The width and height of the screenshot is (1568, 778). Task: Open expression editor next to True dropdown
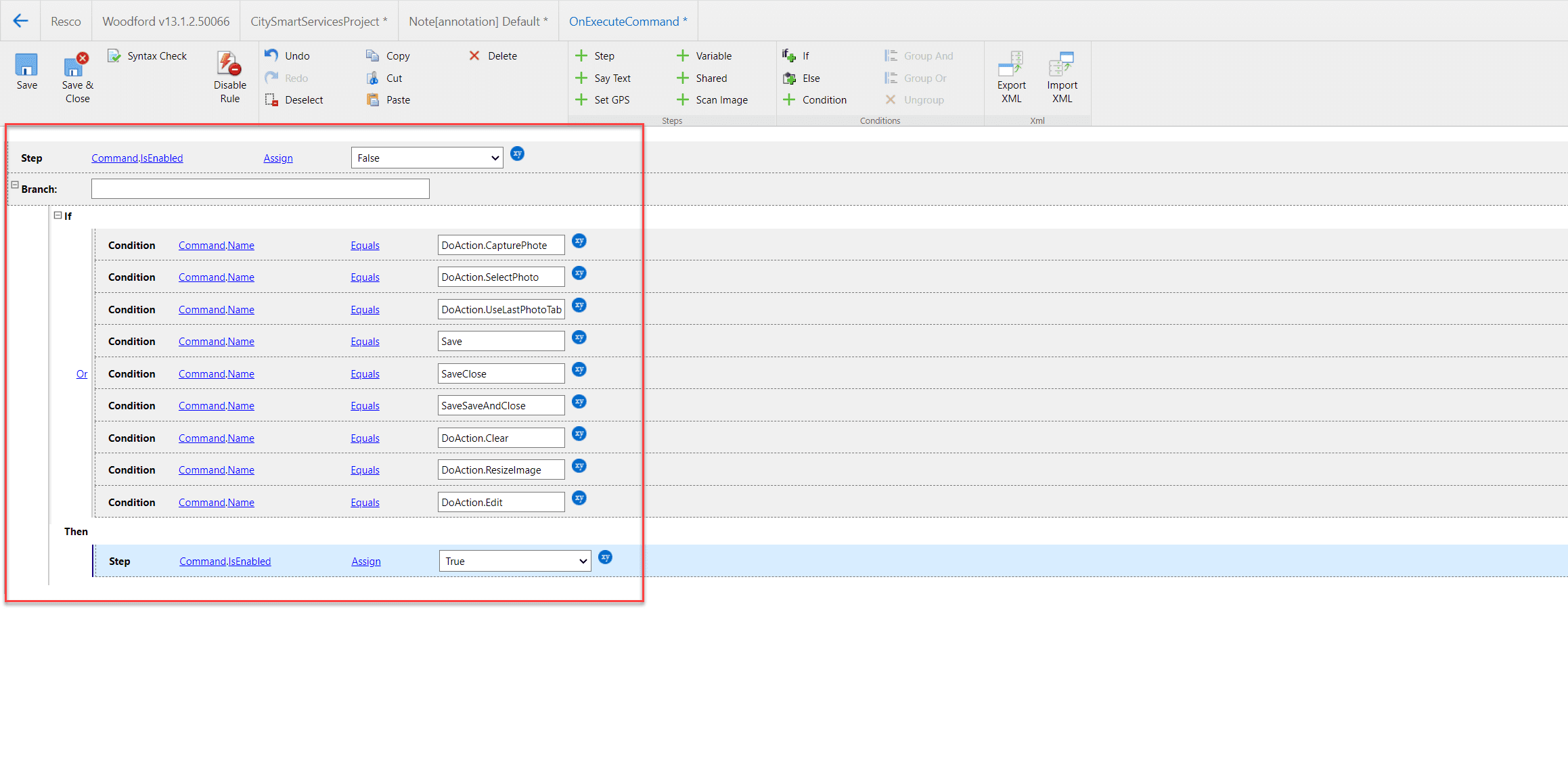tap(605, 557)
